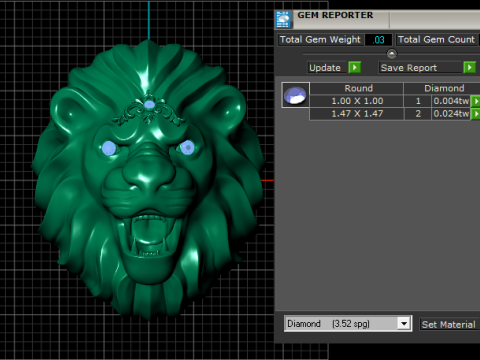Click the Round column header
The image size is (480, 360).
[x=356, y=88]
